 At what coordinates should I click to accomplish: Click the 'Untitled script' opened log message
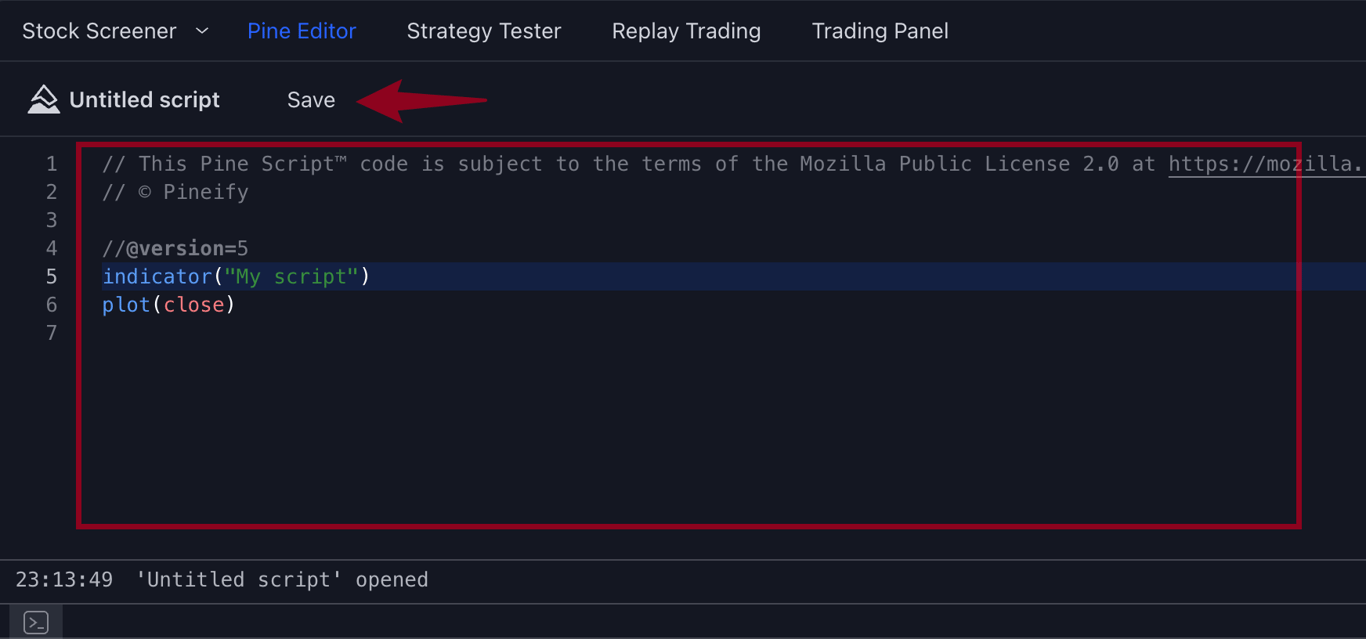coord(282,580)
